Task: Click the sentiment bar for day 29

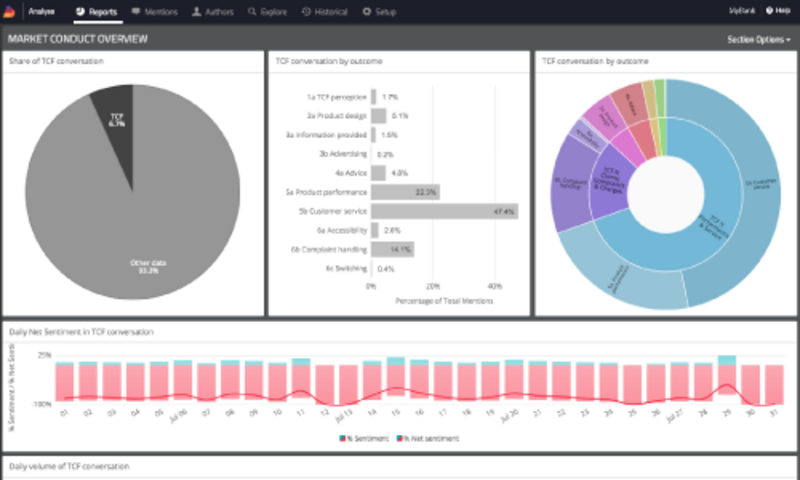Action: (727, 376)
